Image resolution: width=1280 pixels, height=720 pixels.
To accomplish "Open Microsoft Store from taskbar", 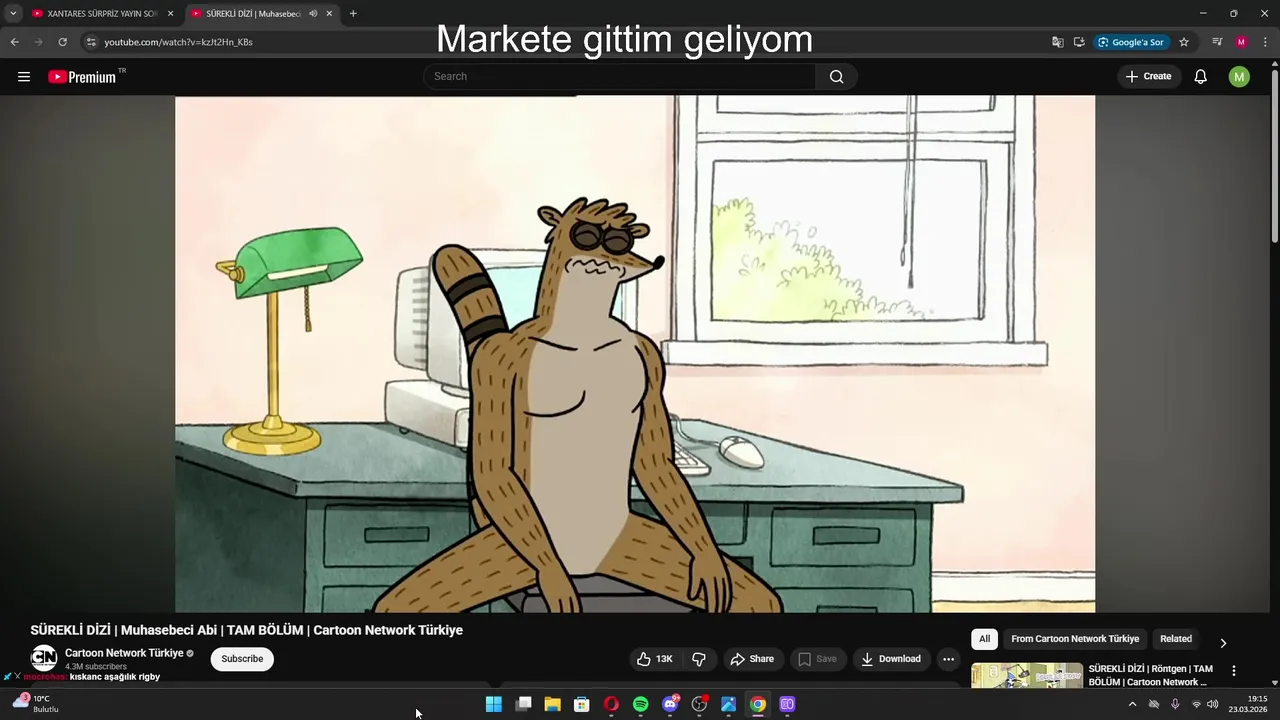I will 582,704.
